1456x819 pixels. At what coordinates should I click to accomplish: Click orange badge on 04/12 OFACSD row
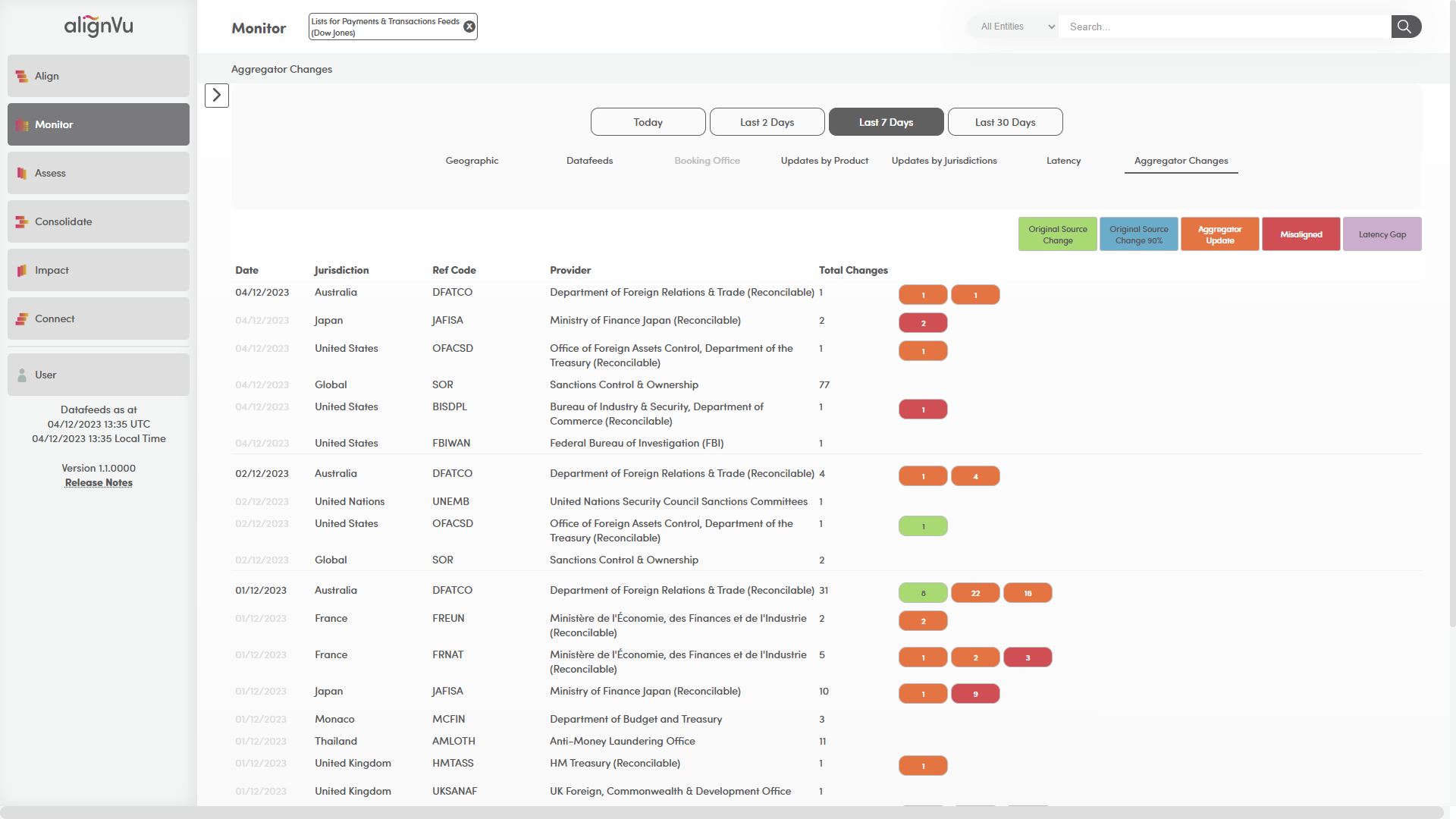click(923, 351)
